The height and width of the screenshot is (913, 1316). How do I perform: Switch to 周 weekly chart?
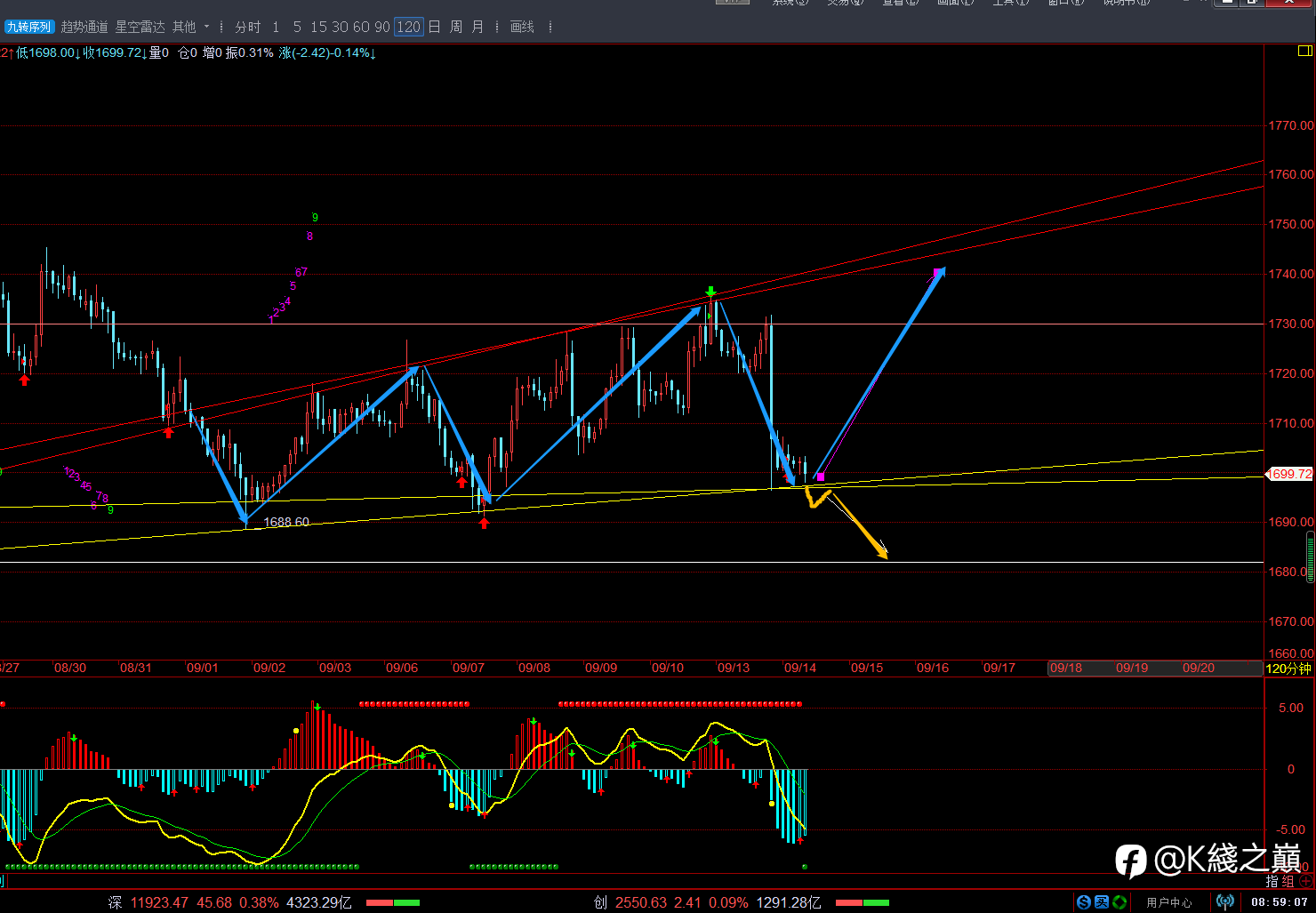click(456, 27)
